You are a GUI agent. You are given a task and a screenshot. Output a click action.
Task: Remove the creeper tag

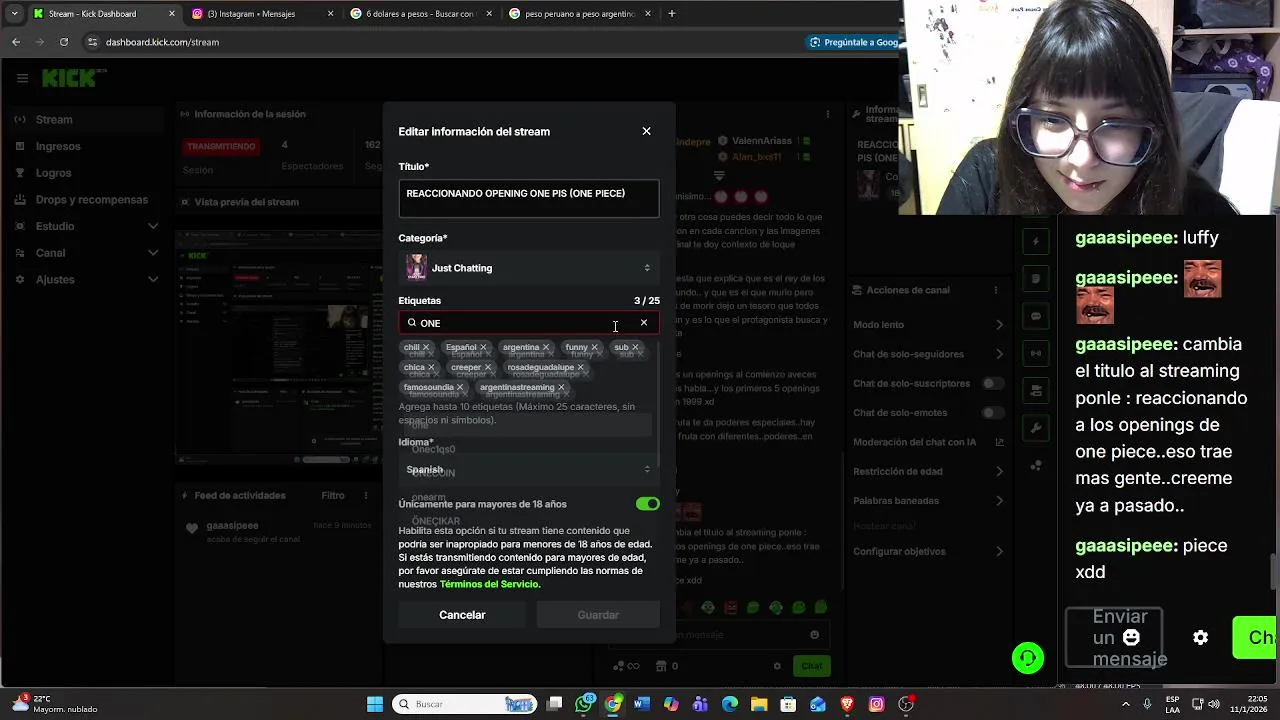488,368
